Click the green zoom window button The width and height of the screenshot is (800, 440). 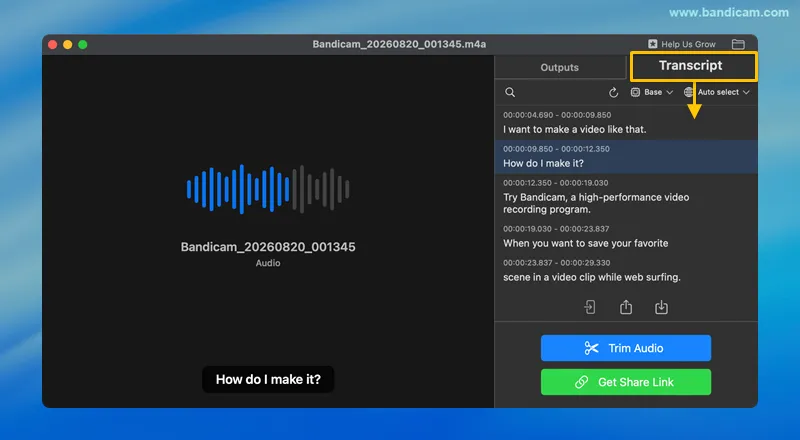[x=83, y=45]
